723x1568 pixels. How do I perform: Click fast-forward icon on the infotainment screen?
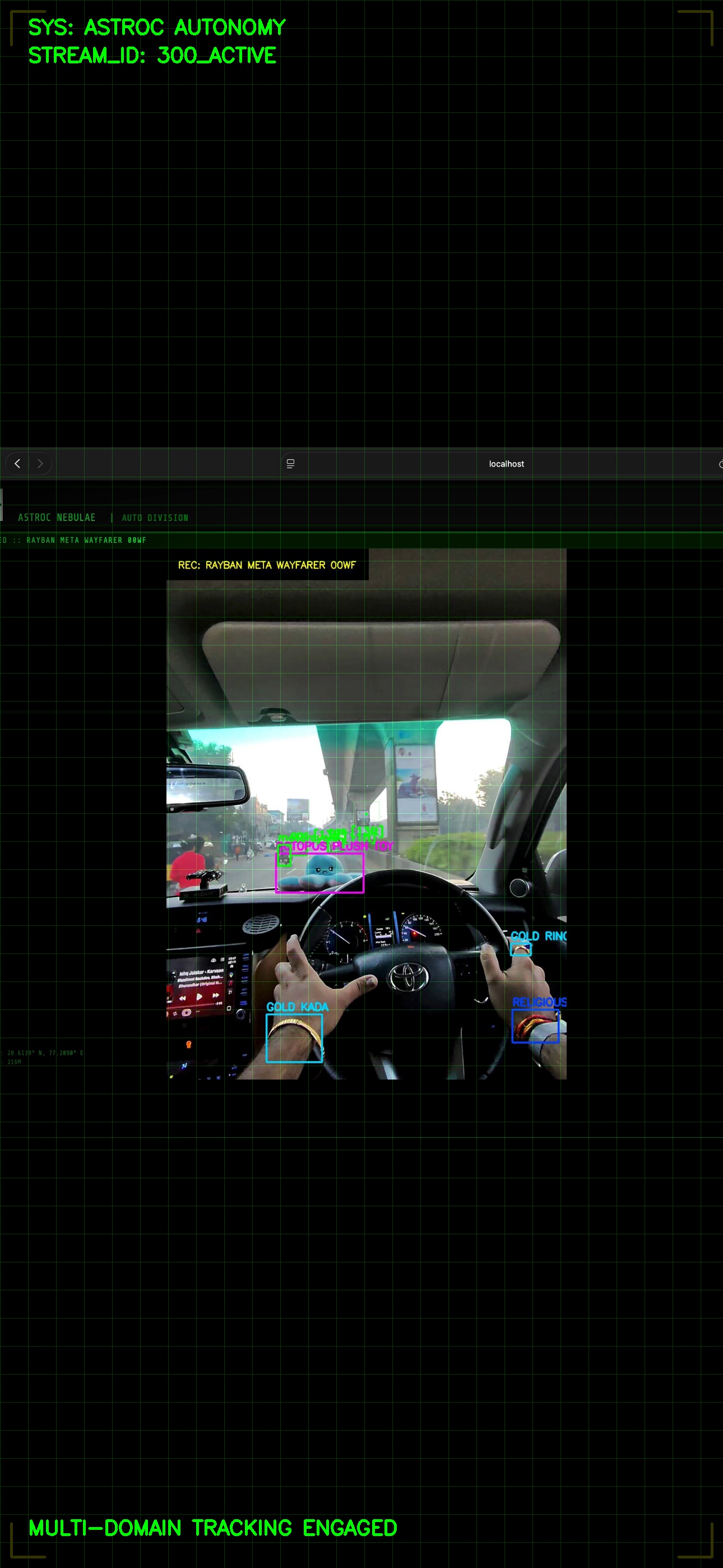(215, 995)
